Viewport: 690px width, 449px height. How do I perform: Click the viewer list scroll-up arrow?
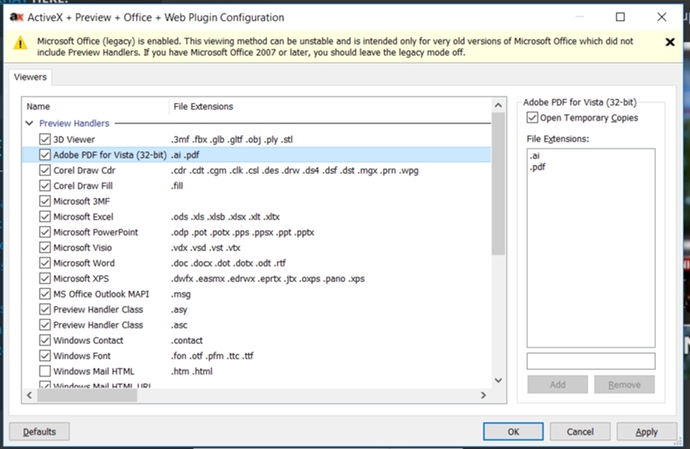498,105
